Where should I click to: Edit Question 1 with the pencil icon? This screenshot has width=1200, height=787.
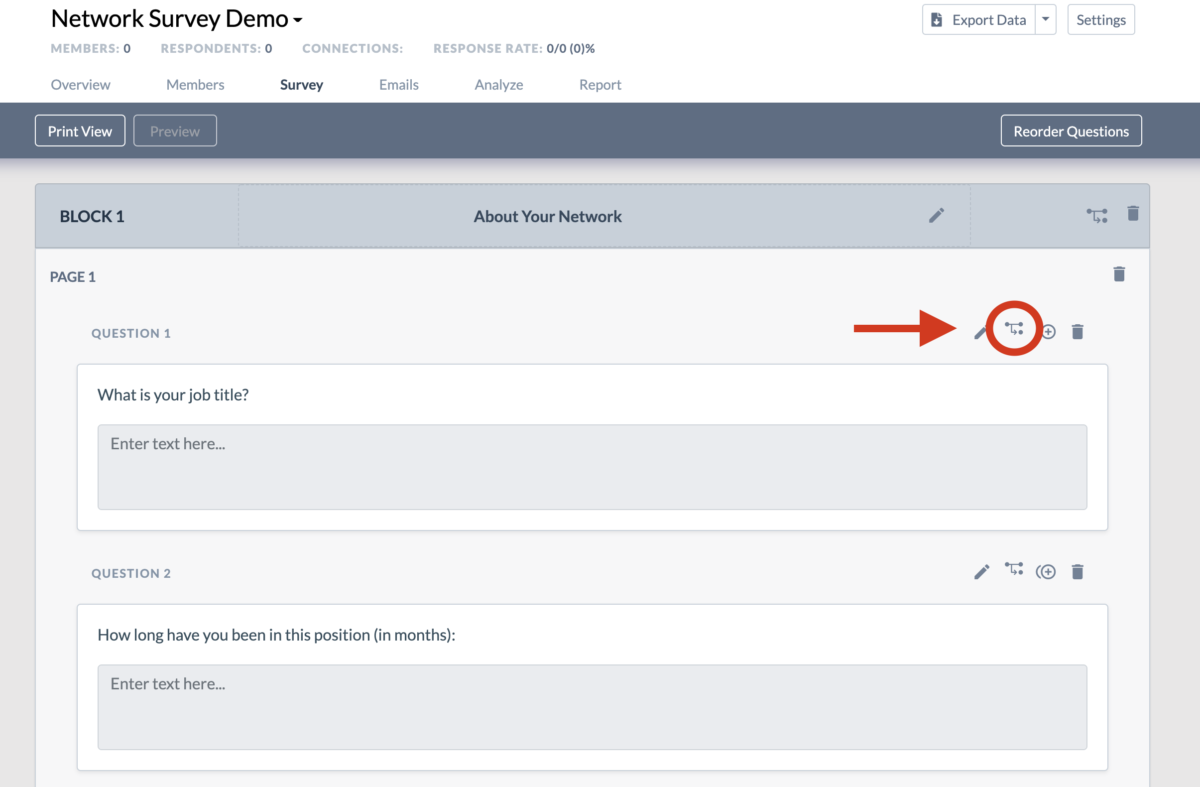[980, 331]
